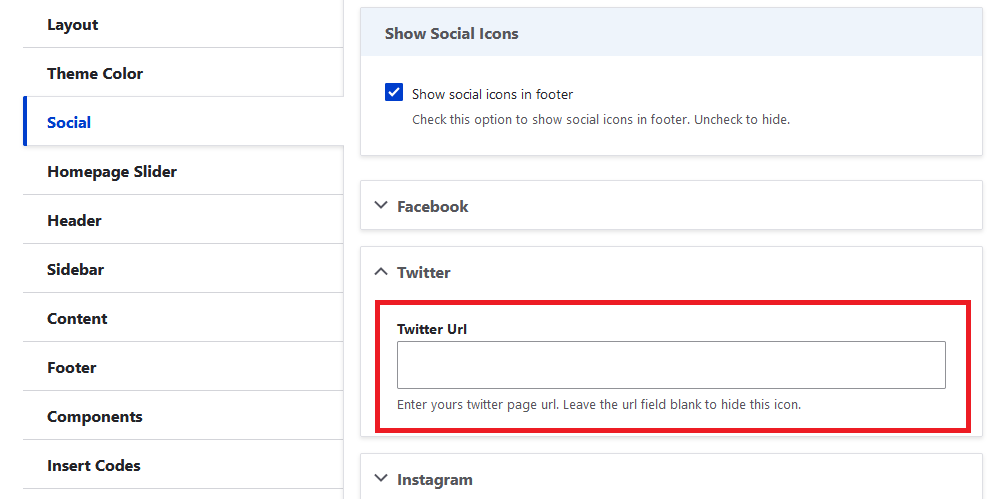Screen dimensions: 988x499
Task: Open the Footer settings tab
Action: [72, 368]
